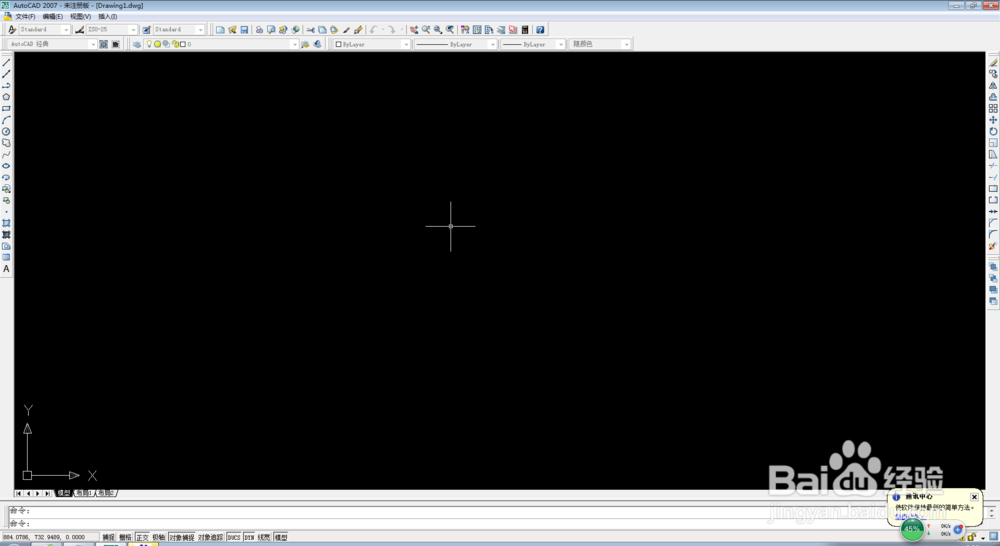
Task: Select the Circle draw tool
Action: pyautogui.click(x=6, y=131)
